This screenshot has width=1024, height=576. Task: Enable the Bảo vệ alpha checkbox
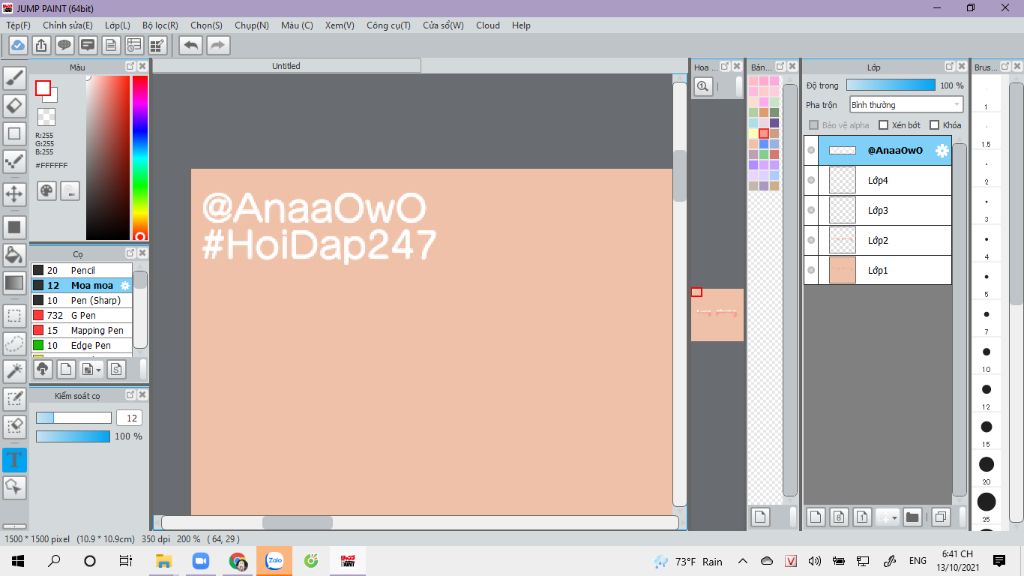click(x=814, y=125)
